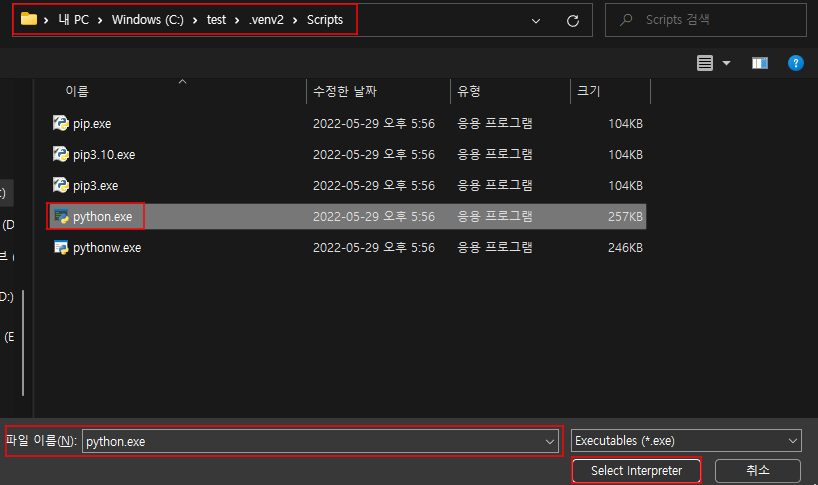Click 응용 프로그램 type in pip.exe row

pos(495,123)
